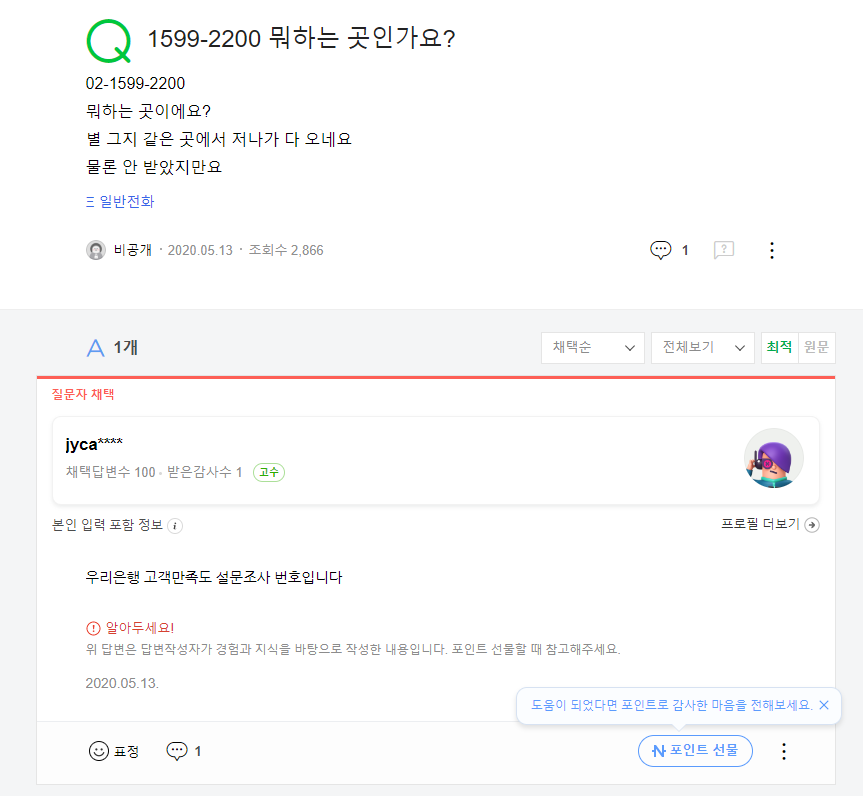Click the 비공개 user profile avatar icon
Screen dimensions: 863x796
(x=95, y=250)
